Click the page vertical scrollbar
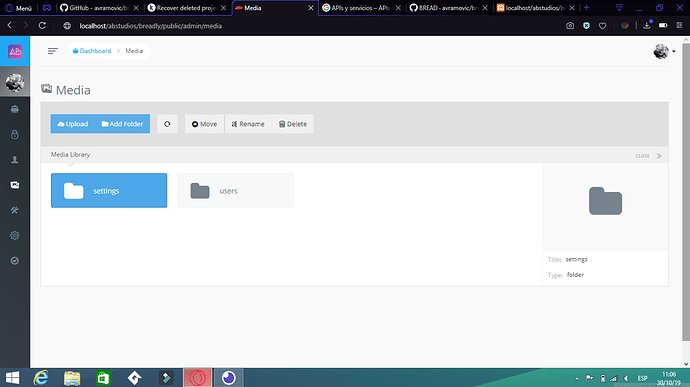Image resolution: width=690 pixels, height=387 pixels. [x=686, y=192]
